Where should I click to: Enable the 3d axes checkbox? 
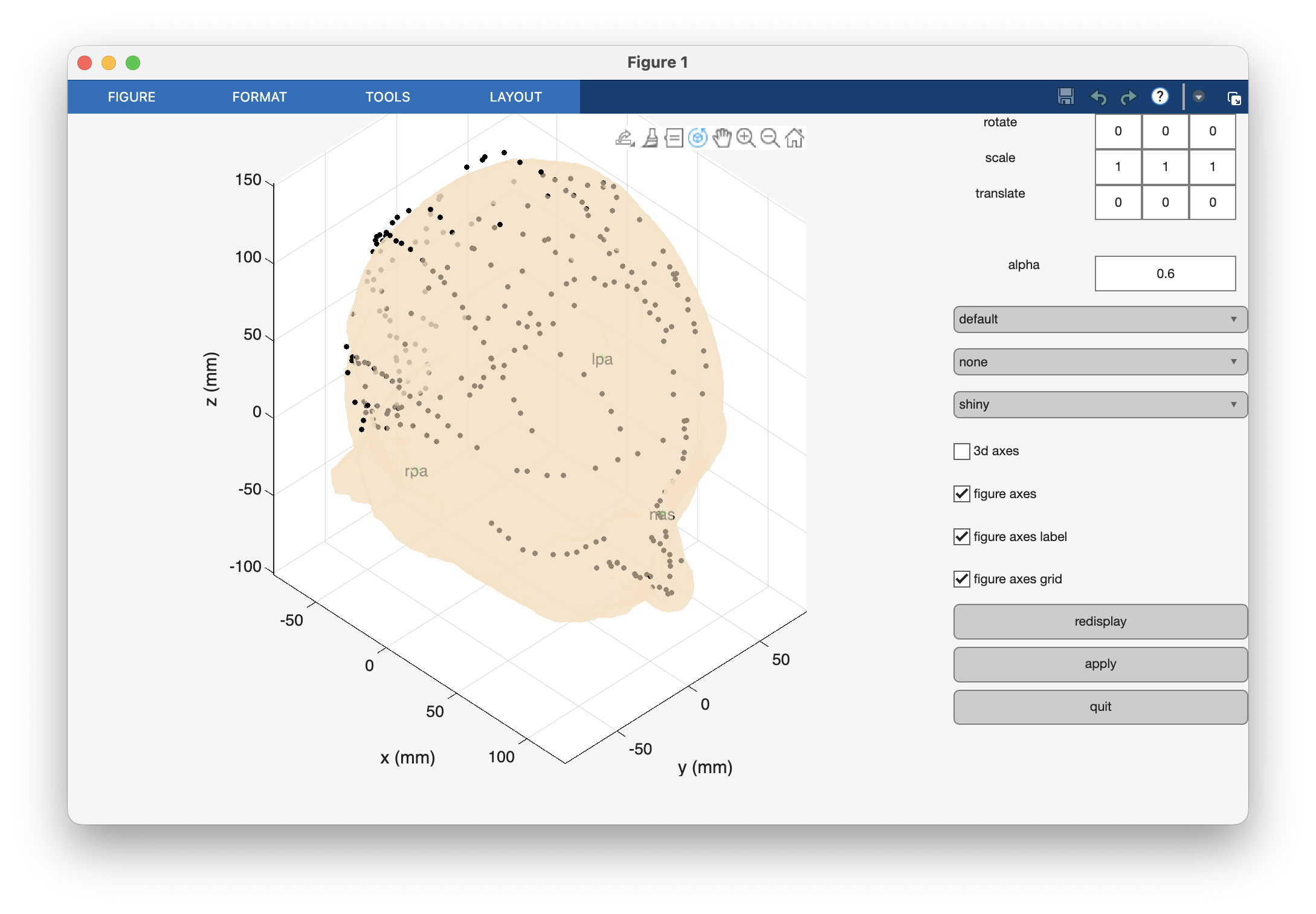click(961, 452)
